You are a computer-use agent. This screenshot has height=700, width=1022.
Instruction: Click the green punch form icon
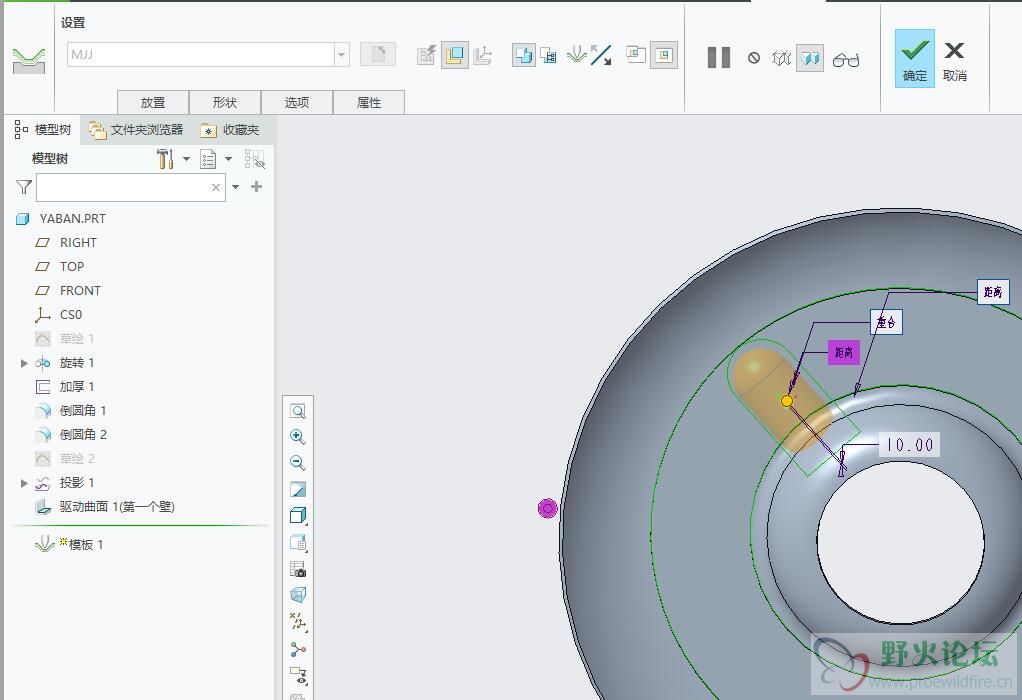pyautogui.click(x=577, y=55)
